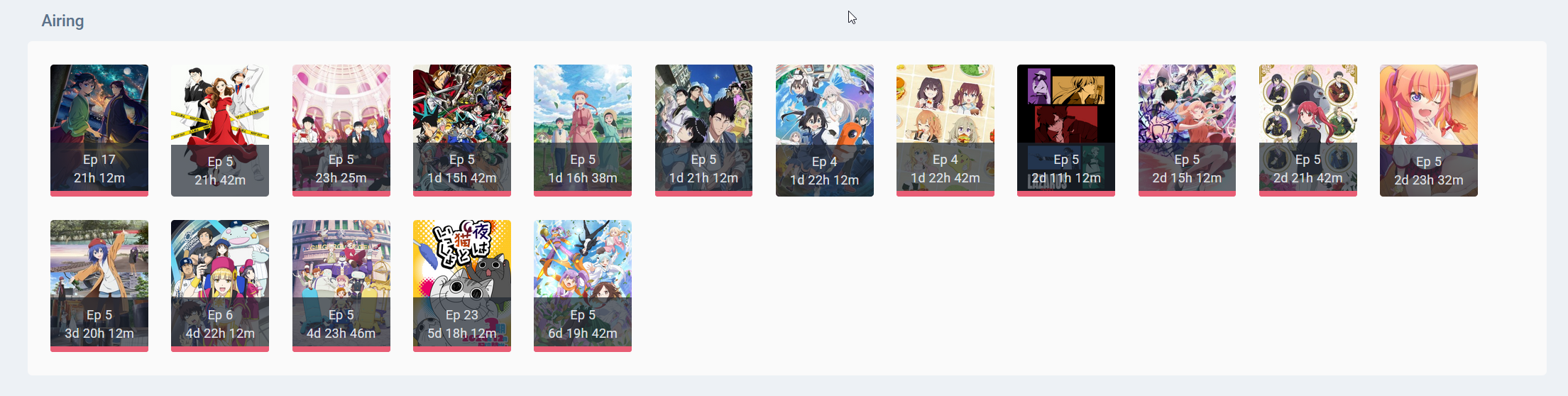Select the card airing in 21h 42m
The image size is (1568, 396).
point(220,130)
